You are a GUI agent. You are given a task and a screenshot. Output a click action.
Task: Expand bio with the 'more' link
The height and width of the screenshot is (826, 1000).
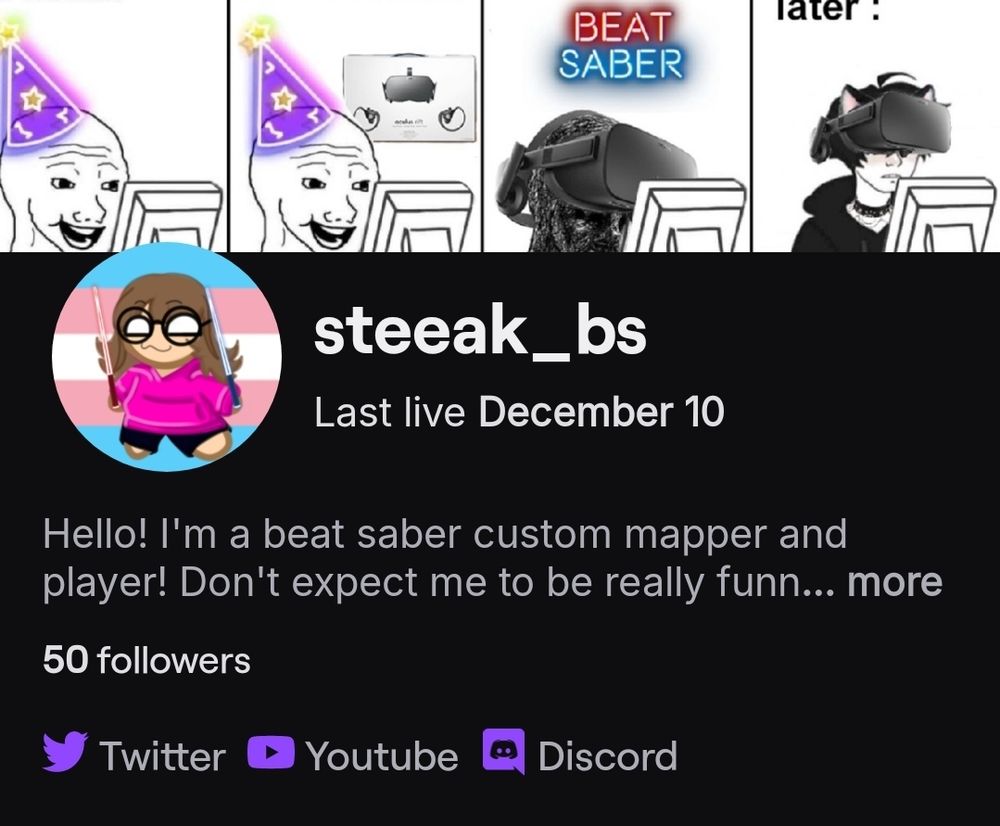click(894, 582)
